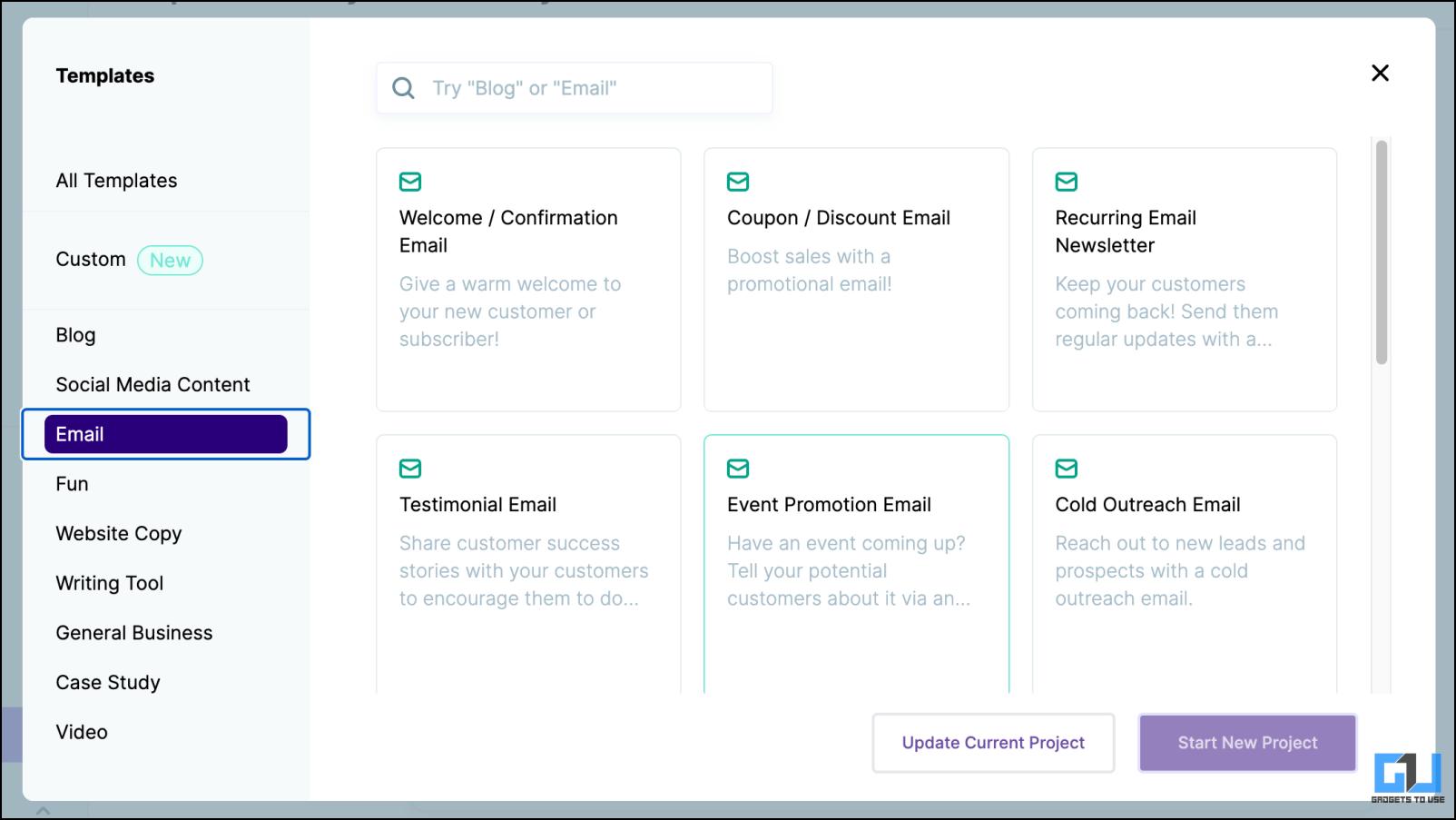Pick the Cold Outreach Email title
1456x820 pixels.
1147,505
